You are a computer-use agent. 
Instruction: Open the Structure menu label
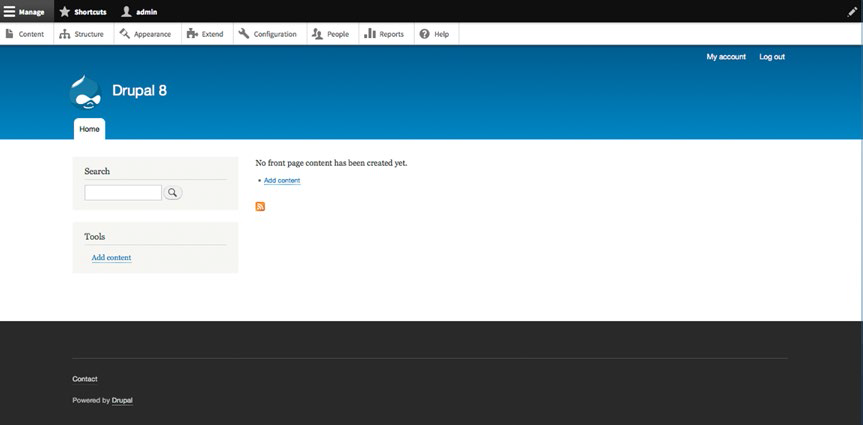tap(89, 34)
